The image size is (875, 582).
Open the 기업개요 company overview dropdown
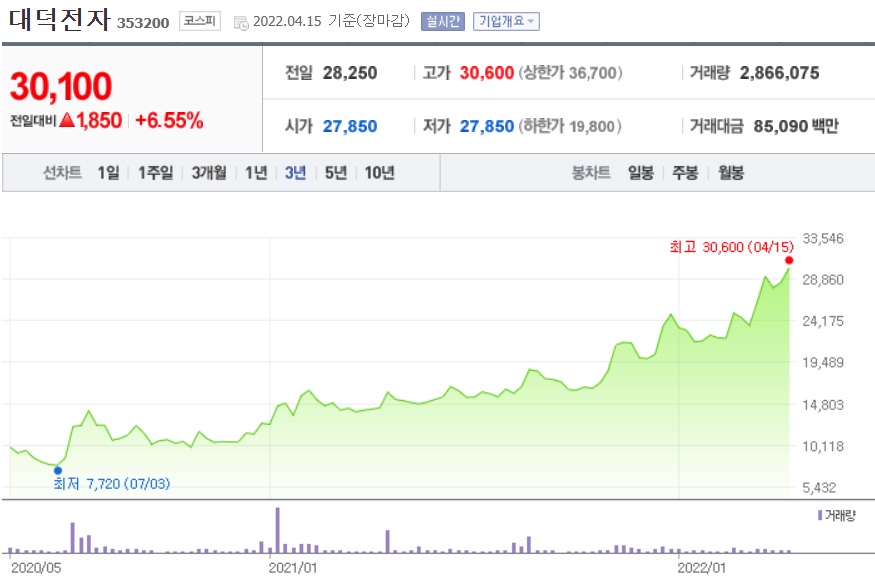click(x=506, y=21)
